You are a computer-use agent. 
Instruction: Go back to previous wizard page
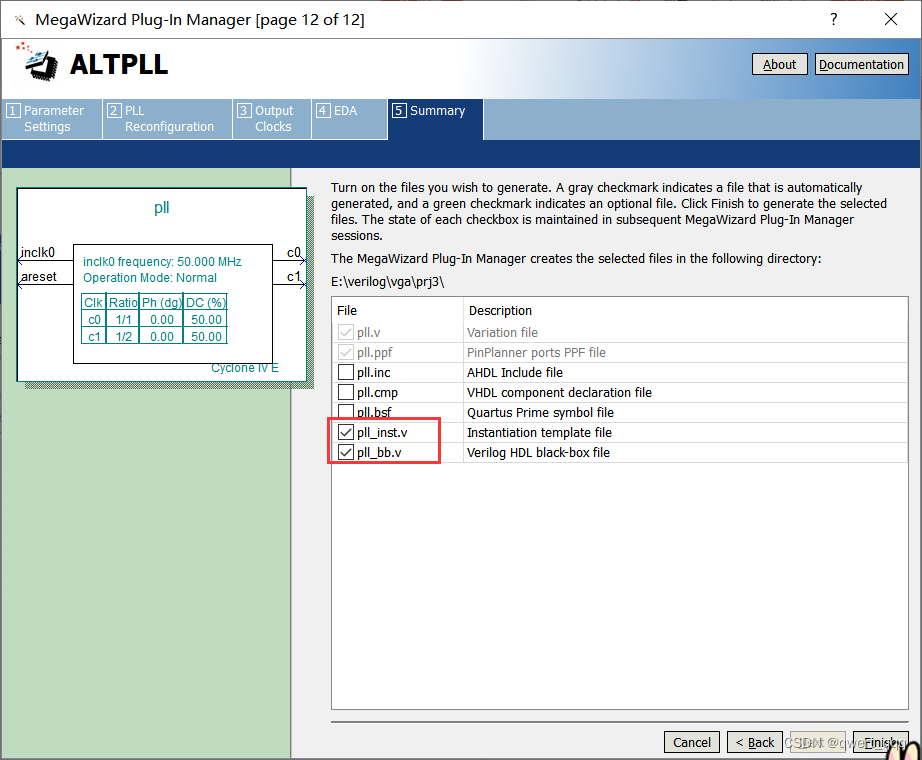(755, 742)
